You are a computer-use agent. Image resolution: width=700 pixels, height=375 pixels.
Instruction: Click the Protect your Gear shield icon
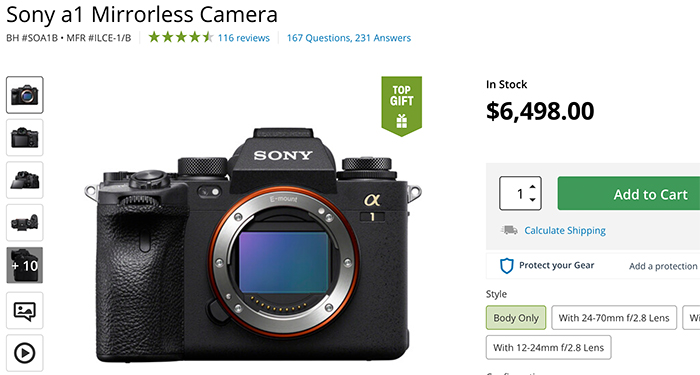click(x=506, y=266)
